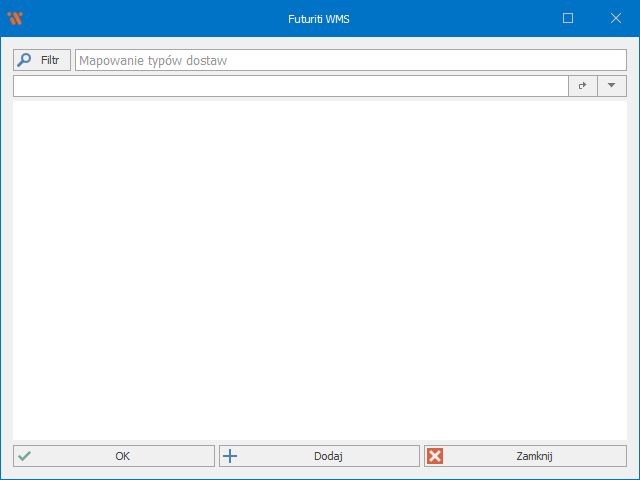Expand the dropdown arrow below the filter
This screenshot has width=640, height=480.
[611, 86]
